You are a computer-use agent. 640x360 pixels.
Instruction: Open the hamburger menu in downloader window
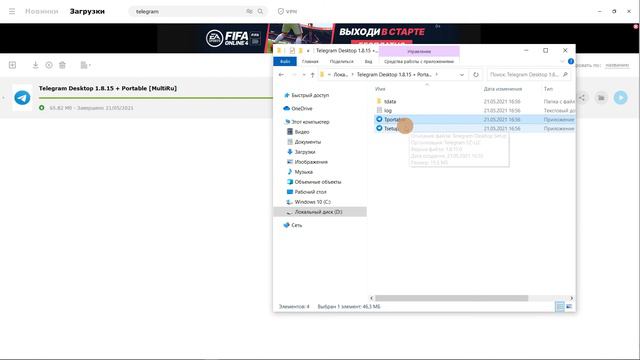[x=12, y=11]
